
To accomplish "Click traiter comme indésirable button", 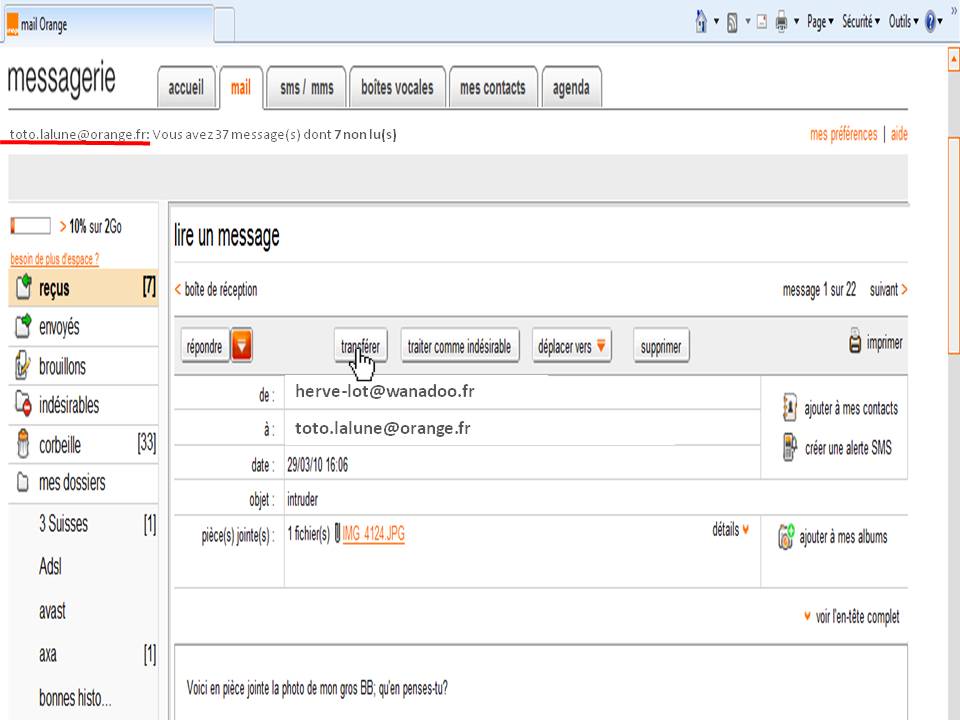I will pyautogui.click(x=459, y=346).
